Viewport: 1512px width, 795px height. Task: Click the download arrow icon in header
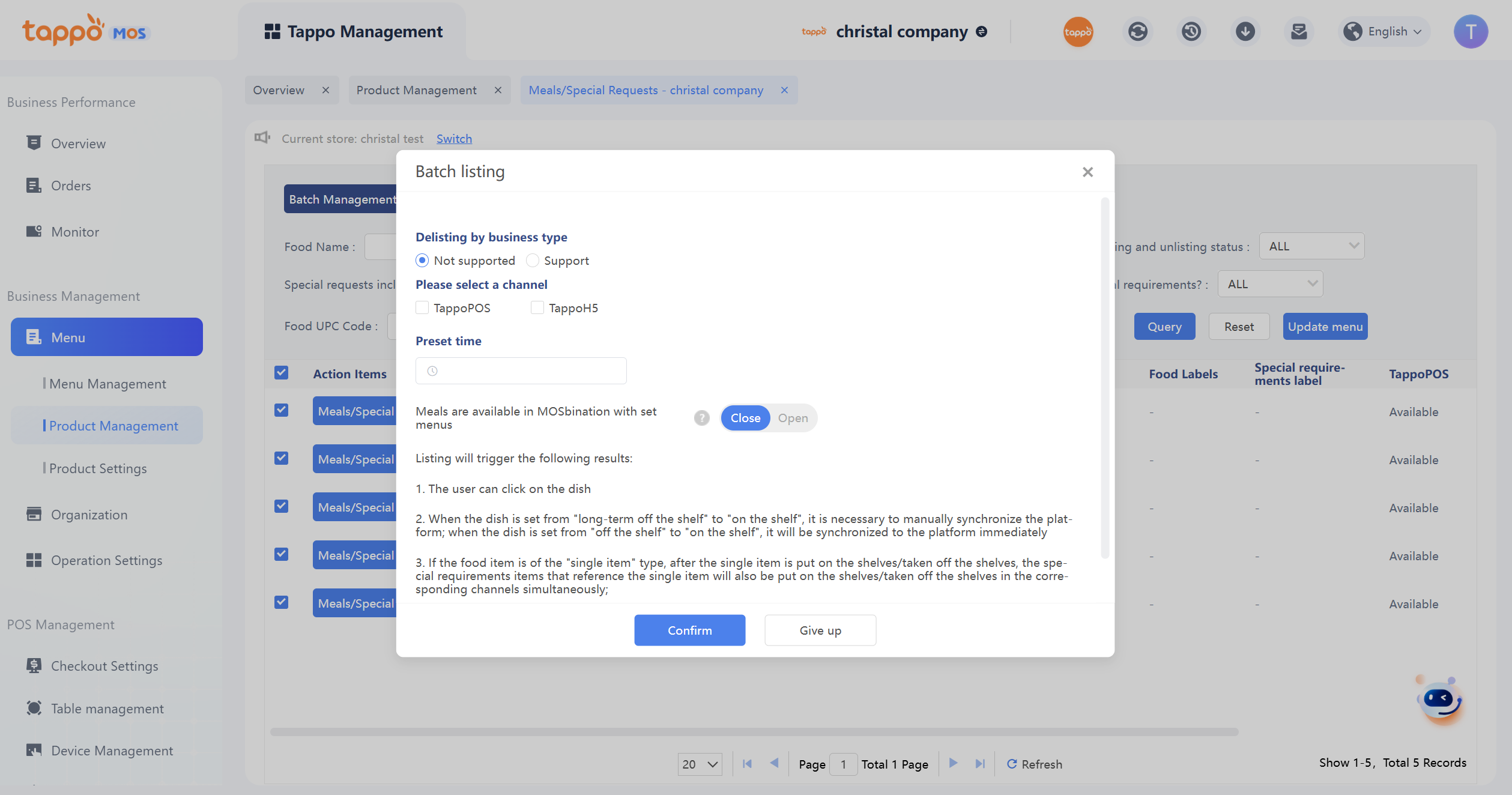(x=1245, y=31)
